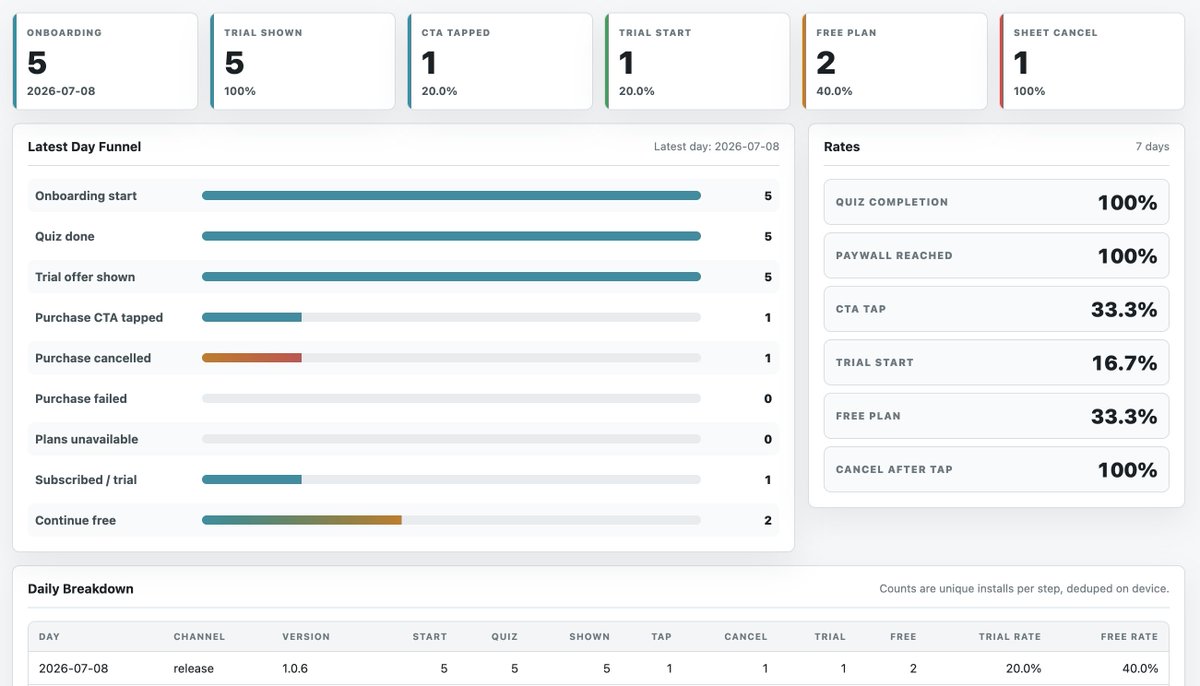Click the VERSION column header
This screenshot has height=686, width=1200.
(306, 637)
